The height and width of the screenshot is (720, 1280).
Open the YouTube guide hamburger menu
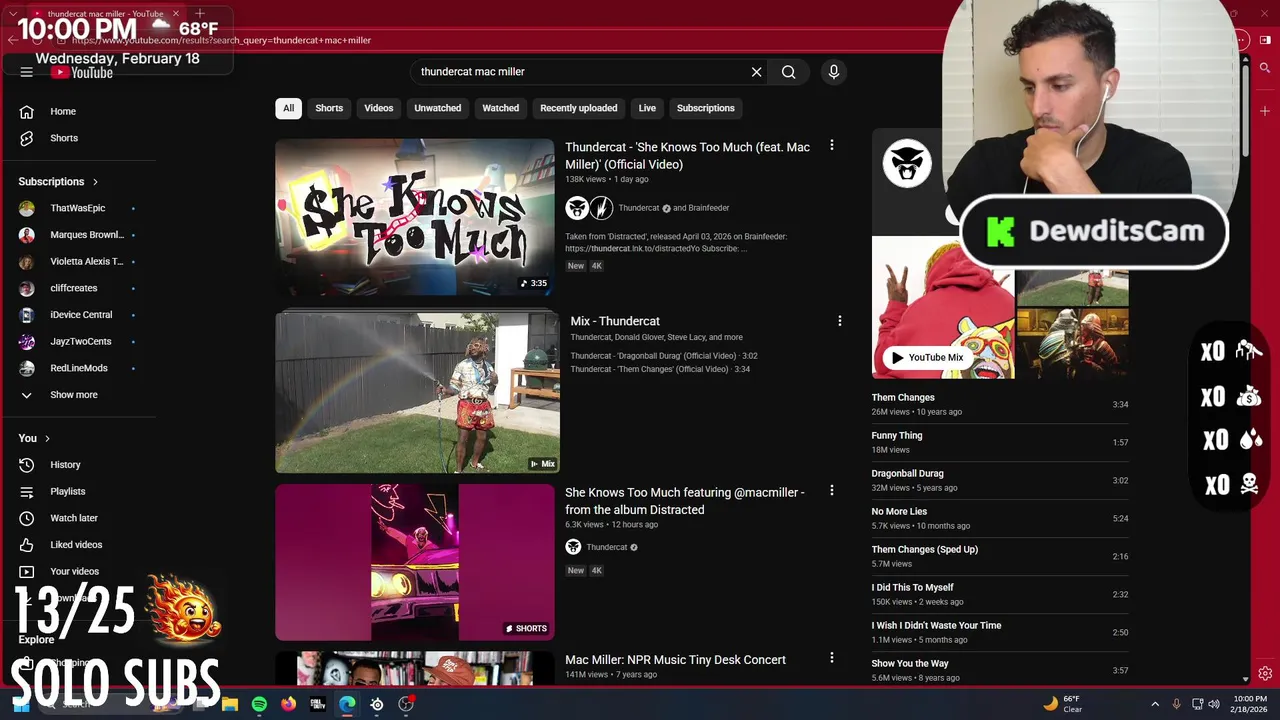click(27, 72)
